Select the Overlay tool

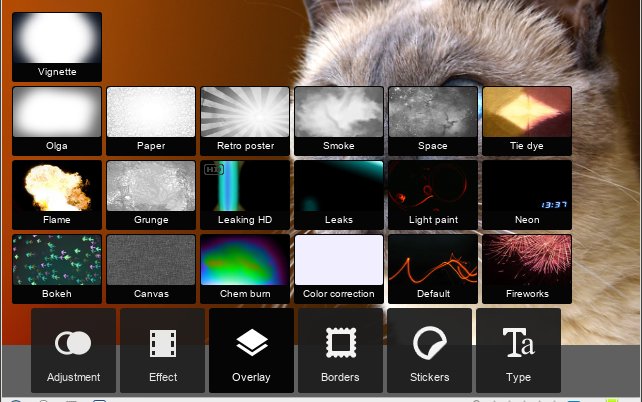(x=251, y=350)
